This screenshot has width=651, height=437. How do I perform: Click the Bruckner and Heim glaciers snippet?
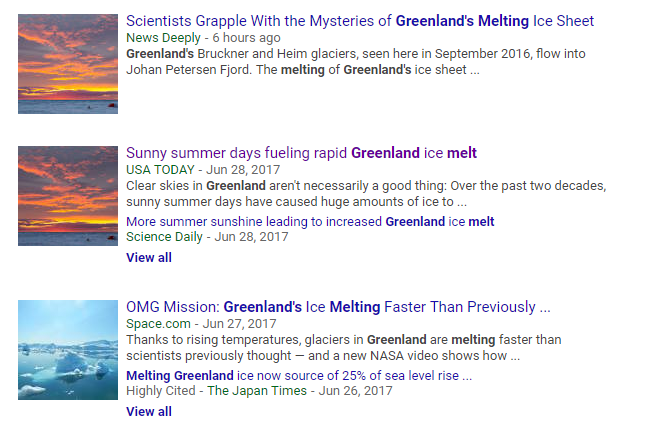click(x=366, y=61)
